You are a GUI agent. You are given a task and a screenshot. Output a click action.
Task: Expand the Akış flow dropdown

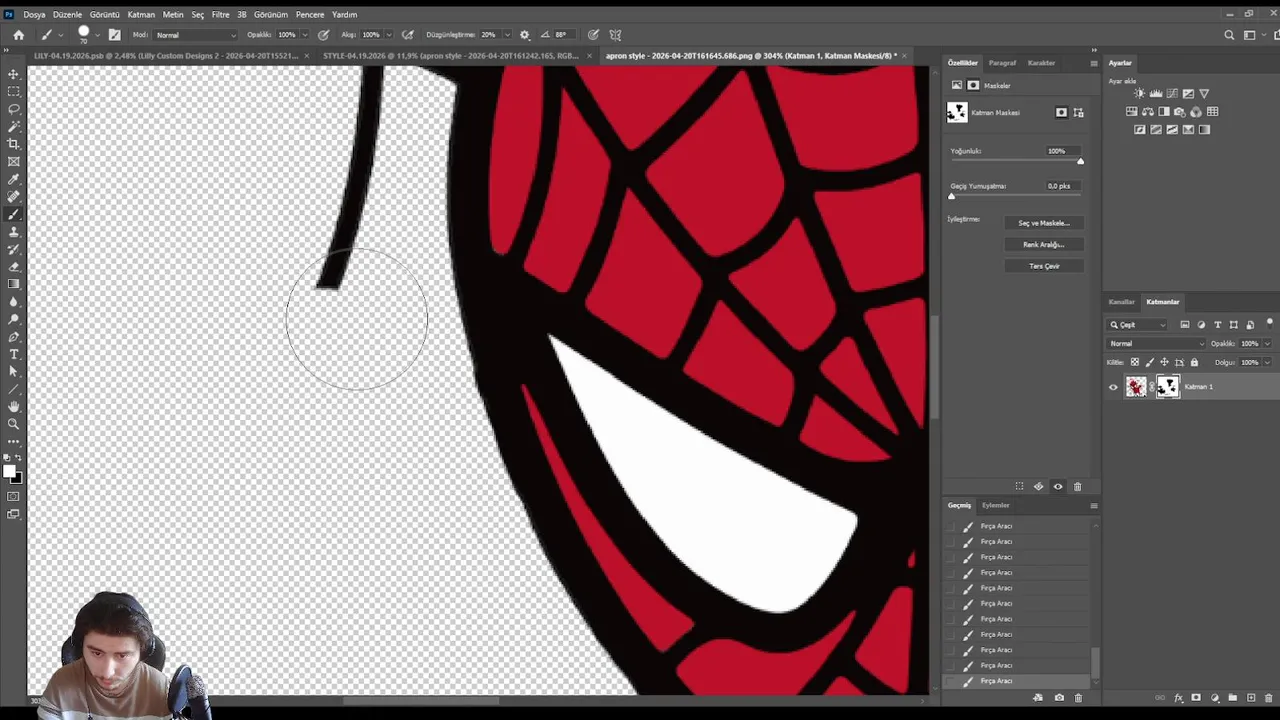click(x=388, y=35)
